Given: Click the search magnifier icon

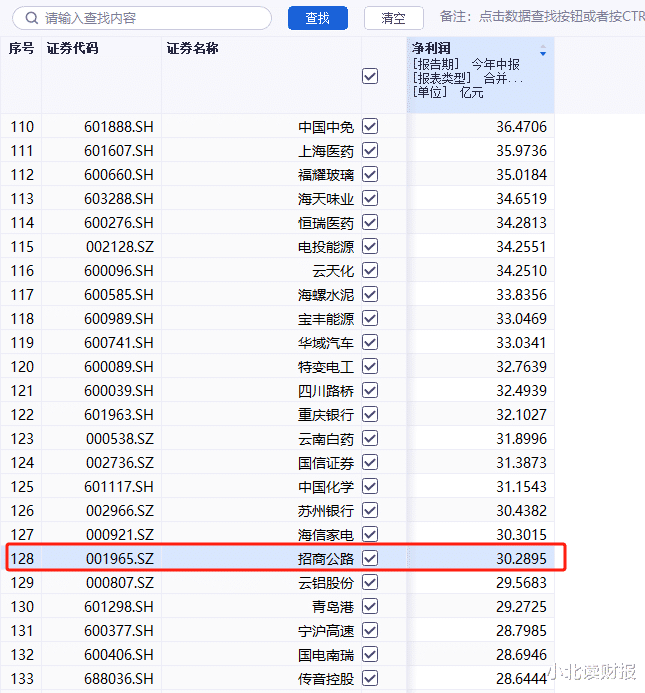Looking at the screenshot, I should point(31,18).
